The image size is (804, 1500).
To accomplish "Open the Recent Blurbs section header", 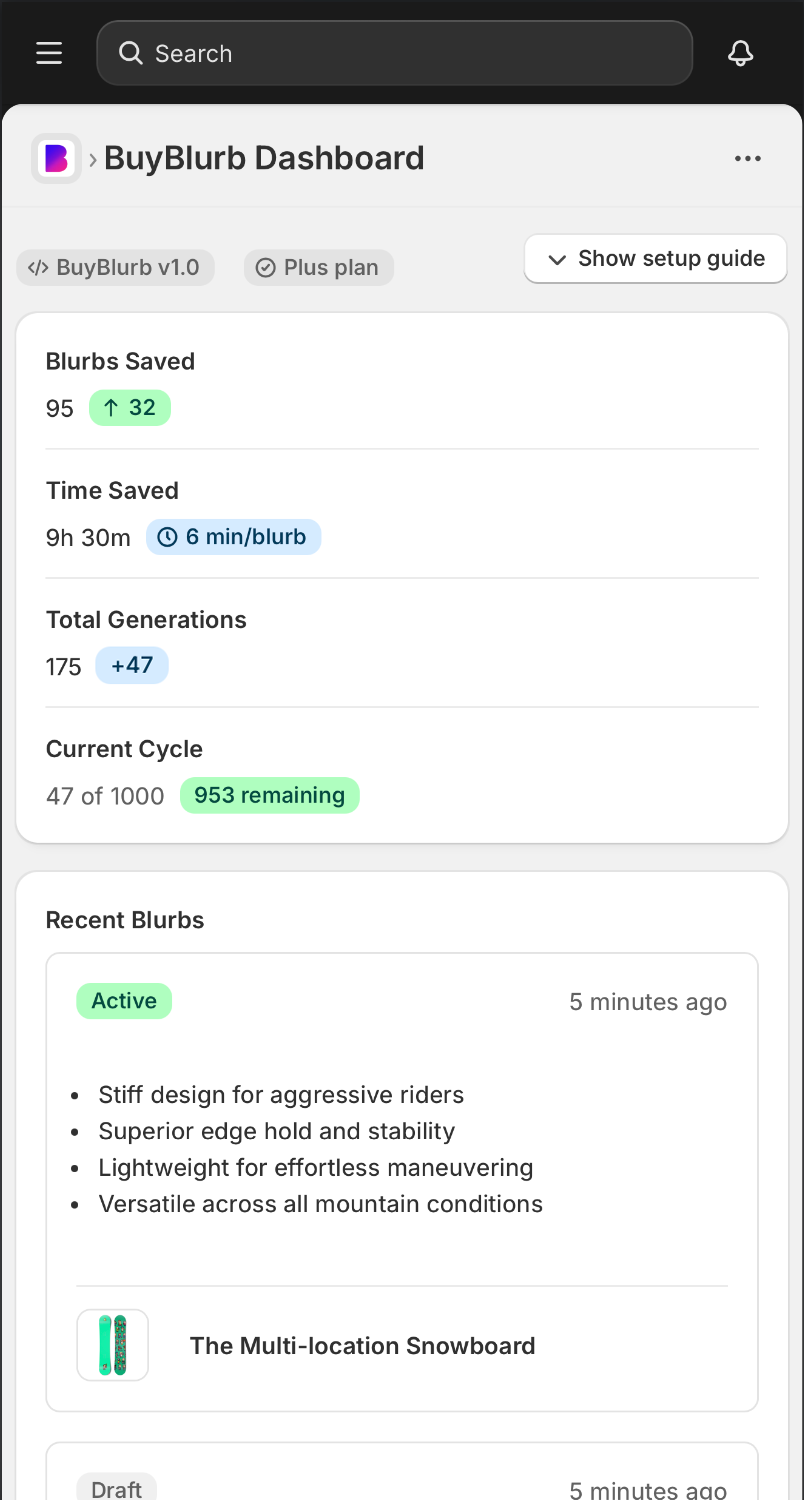I will [x=124, y=919].
